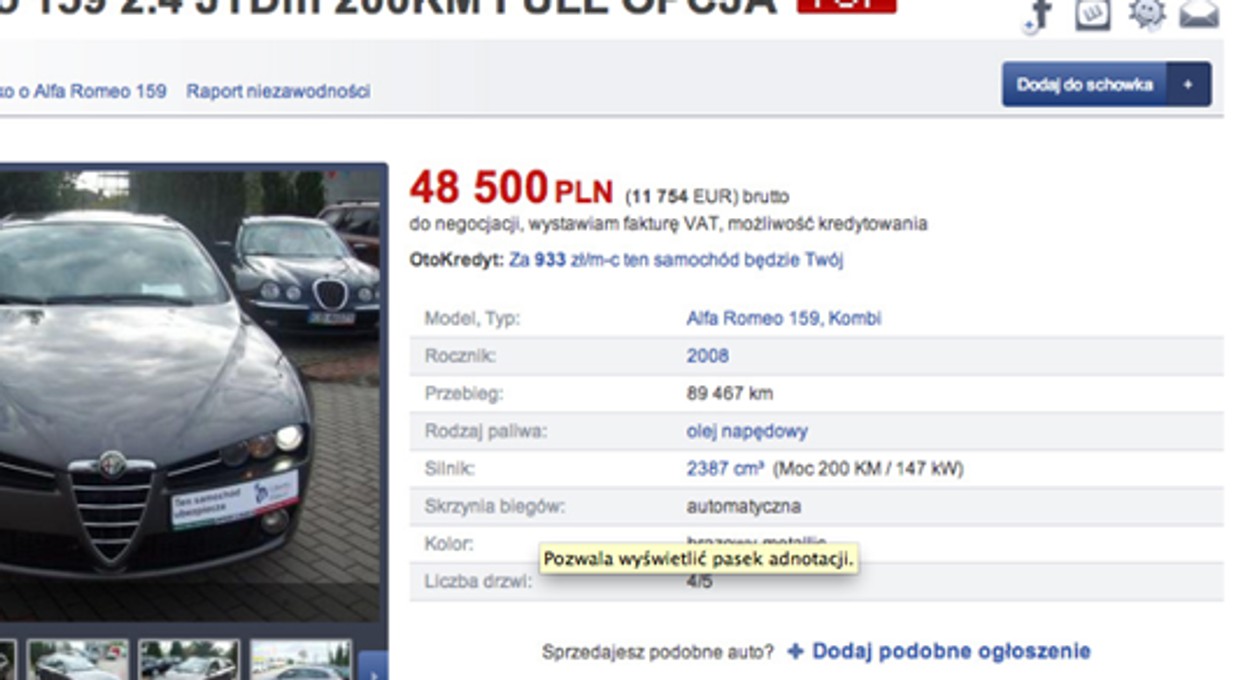
Task: Click the next arrow of thumbnail strip
Action: [373, 666]
